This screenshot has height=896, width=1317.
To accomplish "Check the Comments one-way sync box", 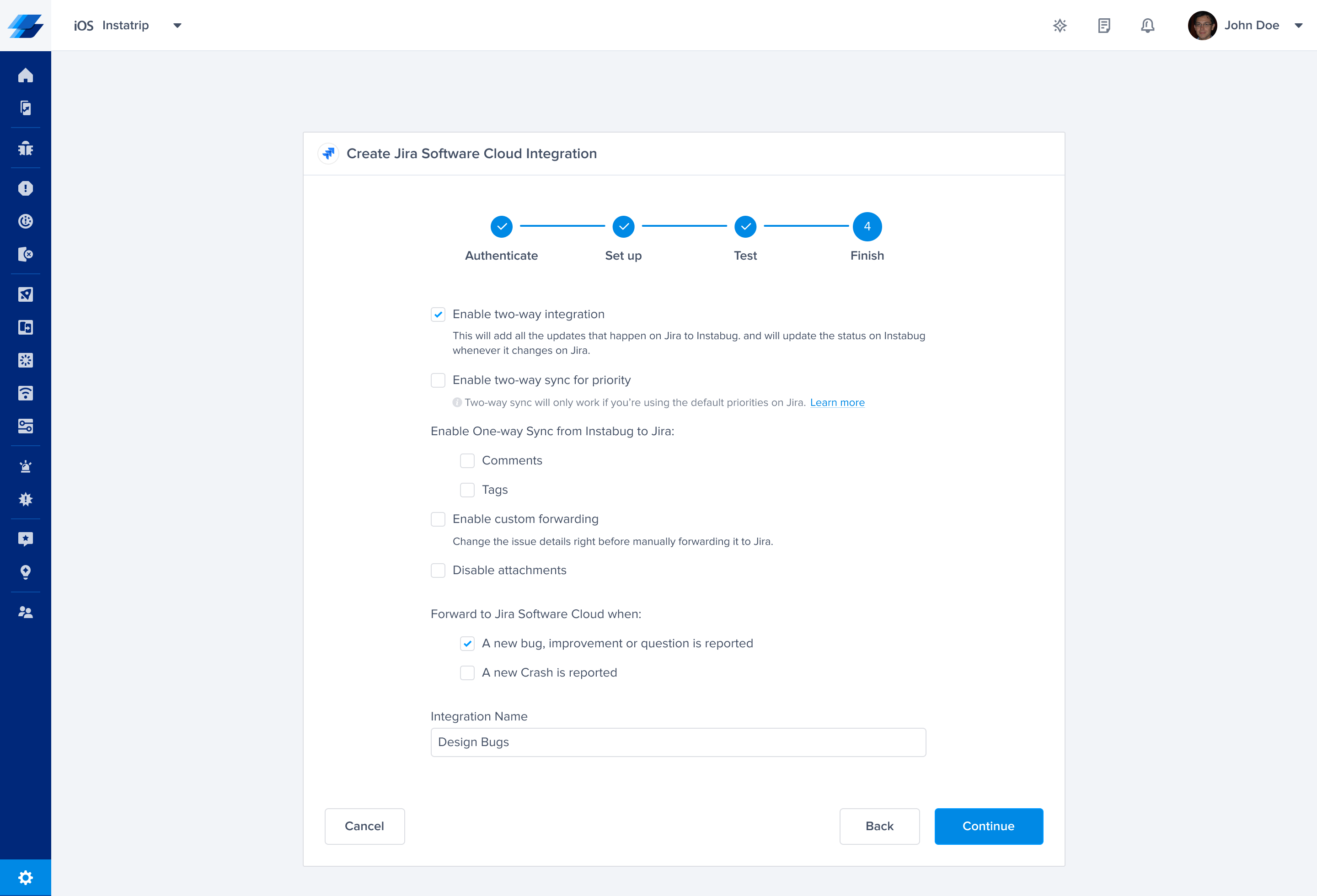I will (x=467, y=460).
